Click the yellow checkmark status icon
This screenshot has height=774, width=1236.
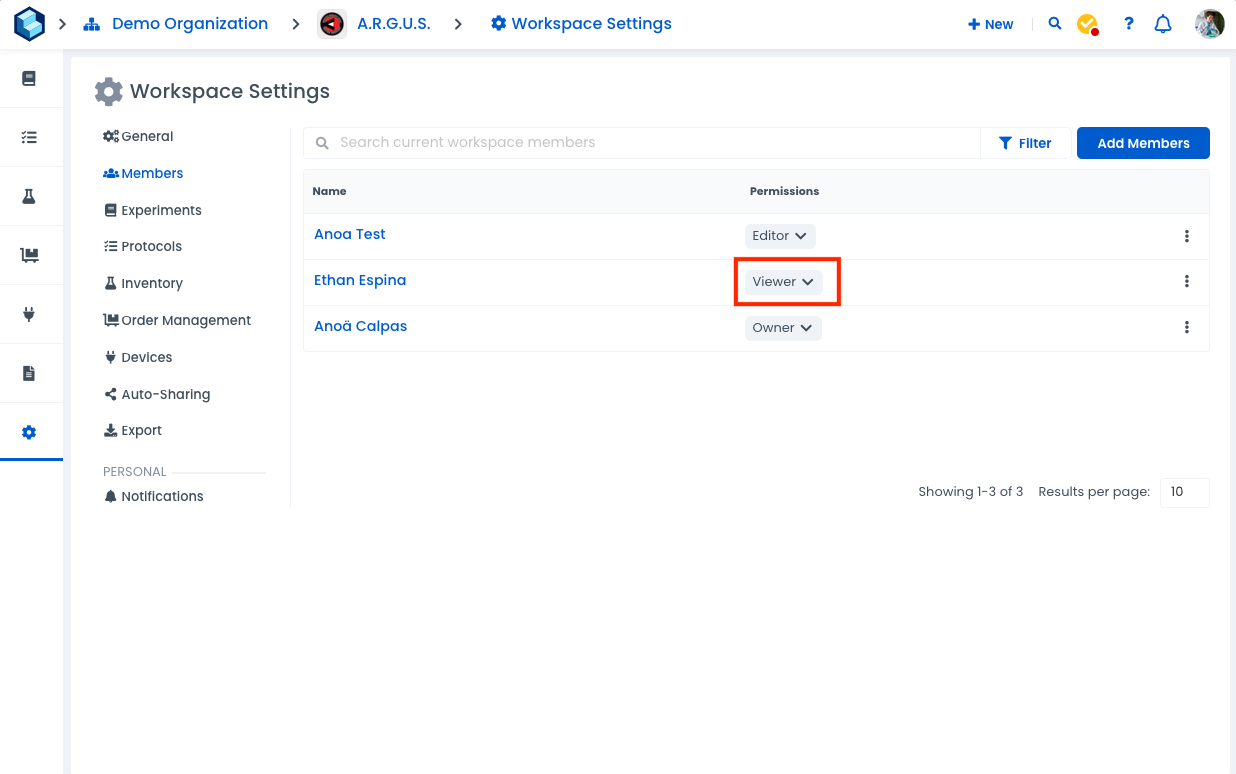click(1088, 24)
